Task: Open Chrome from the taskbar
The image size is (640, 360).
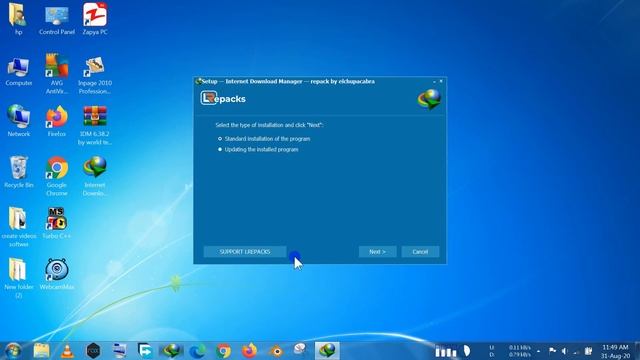Action: [x=223, y=351]
